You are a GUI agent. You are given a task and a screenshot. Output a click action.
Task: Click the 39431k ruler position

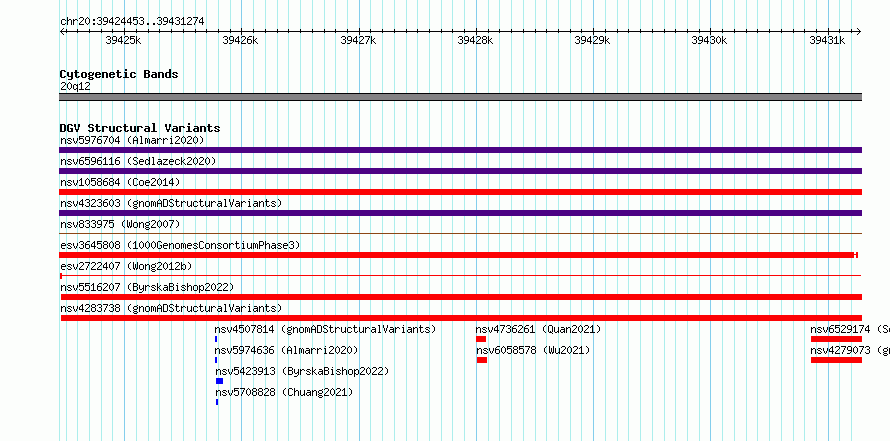click(x=827, y=40)
